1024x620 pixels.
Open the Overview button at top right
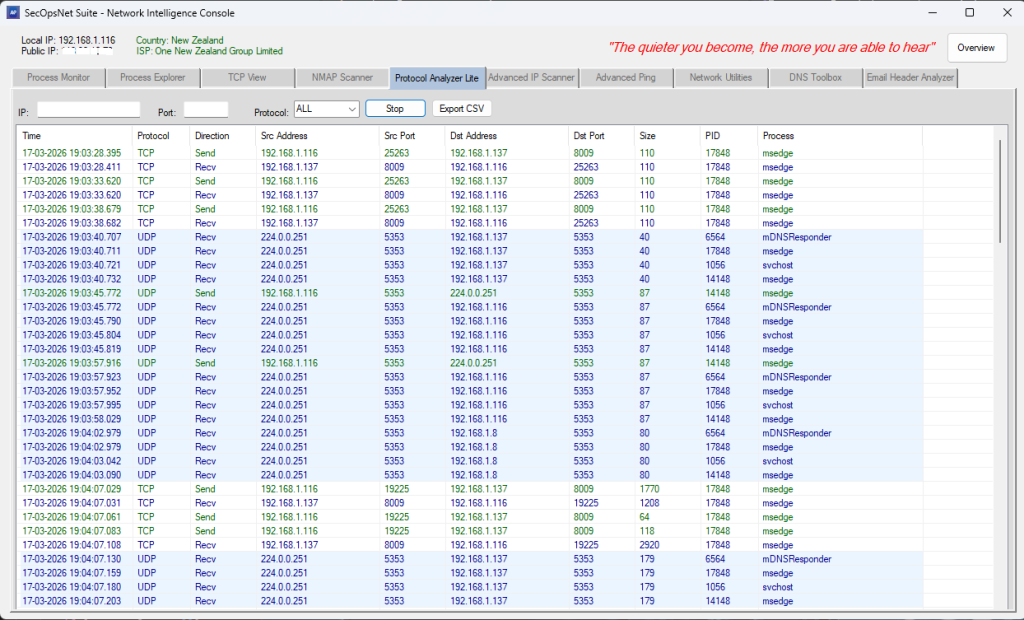click(976, 48)
